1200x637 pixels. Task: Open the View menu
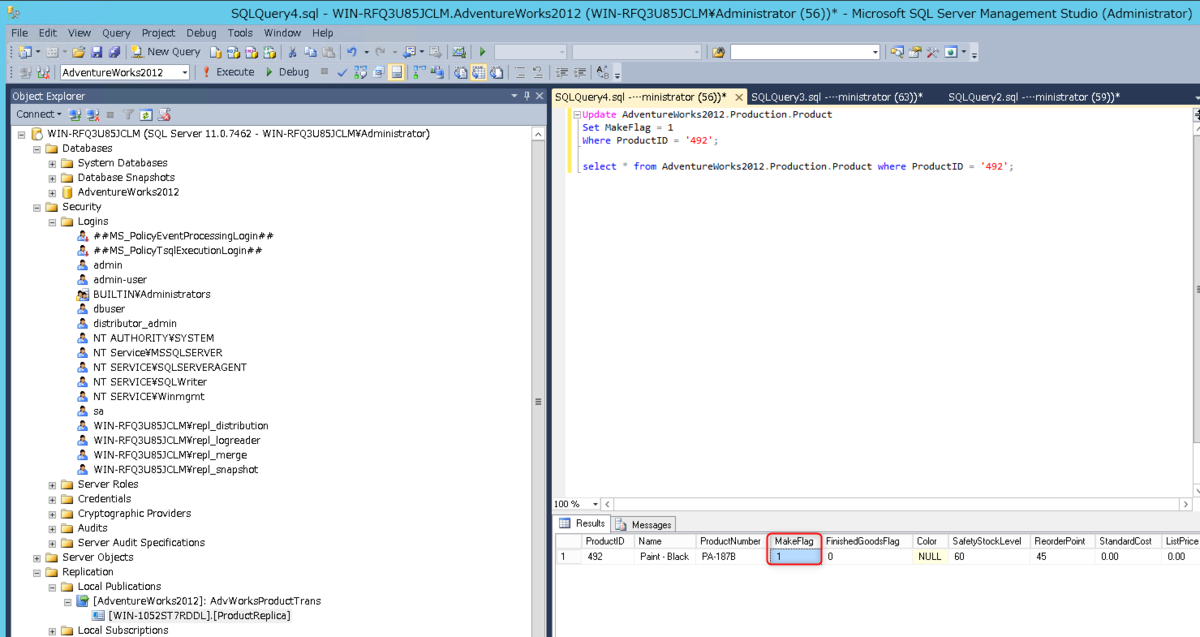(79, 33)
